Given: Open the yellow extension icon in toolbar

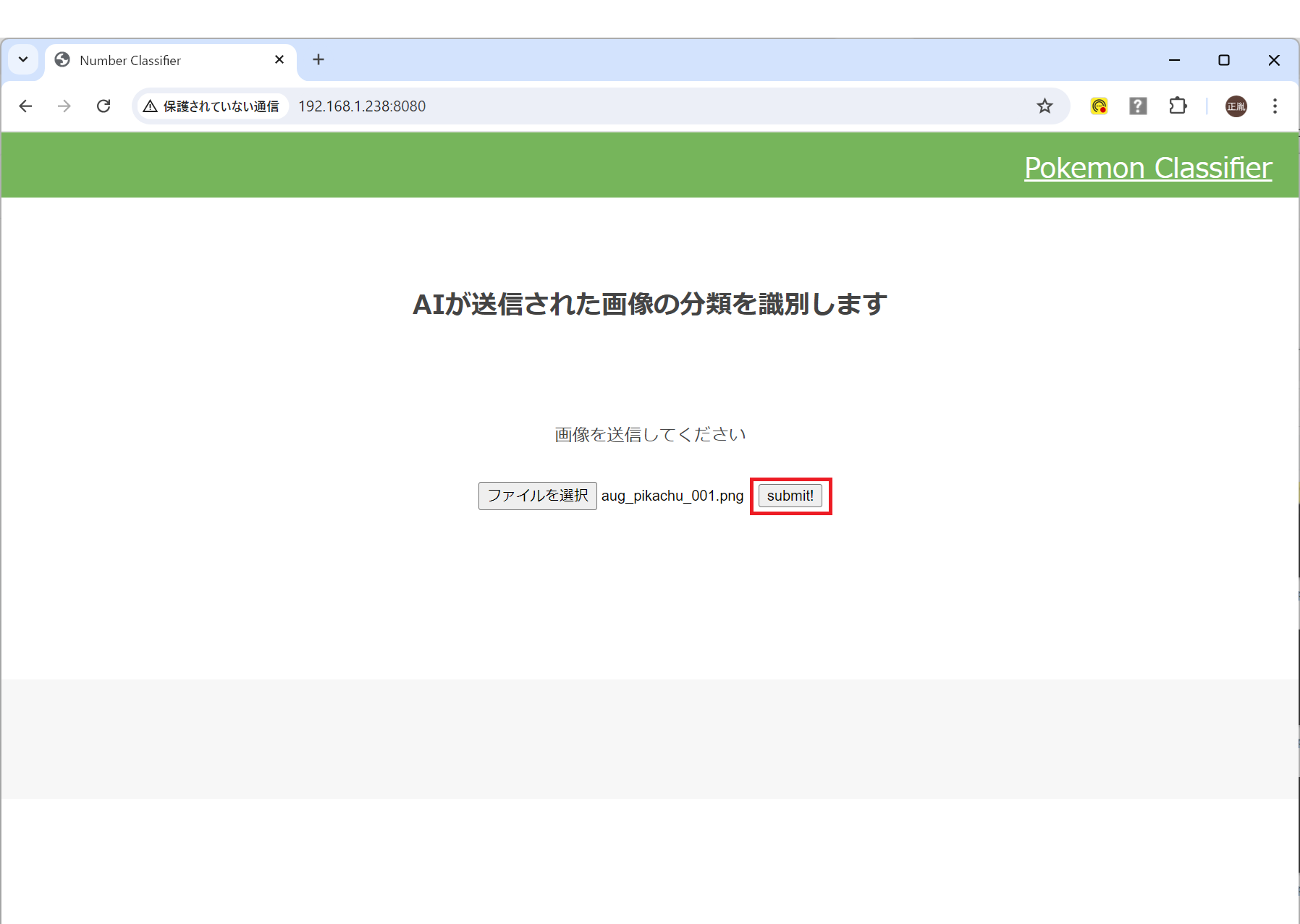Looking at the screenshot, I should 1099,106.
